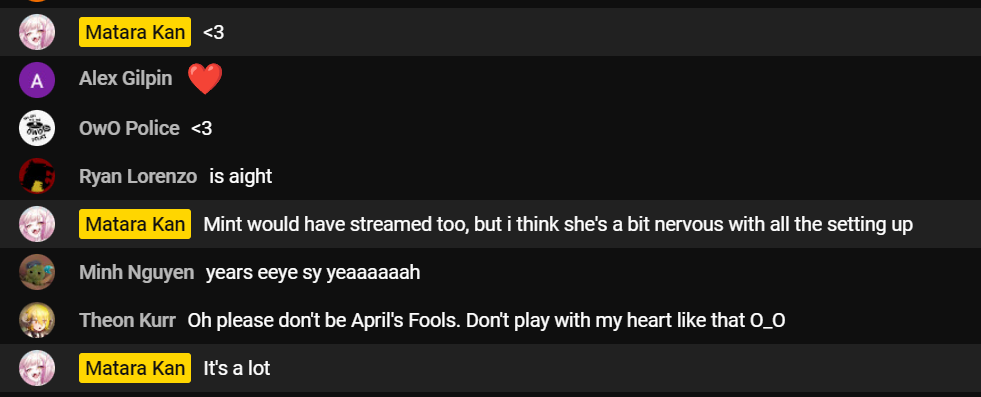Click Ryan Lorenzo's red and black avatar
The height and width of the screenshot is (397, 981).
pyautogui.click(x=37, y=176)
